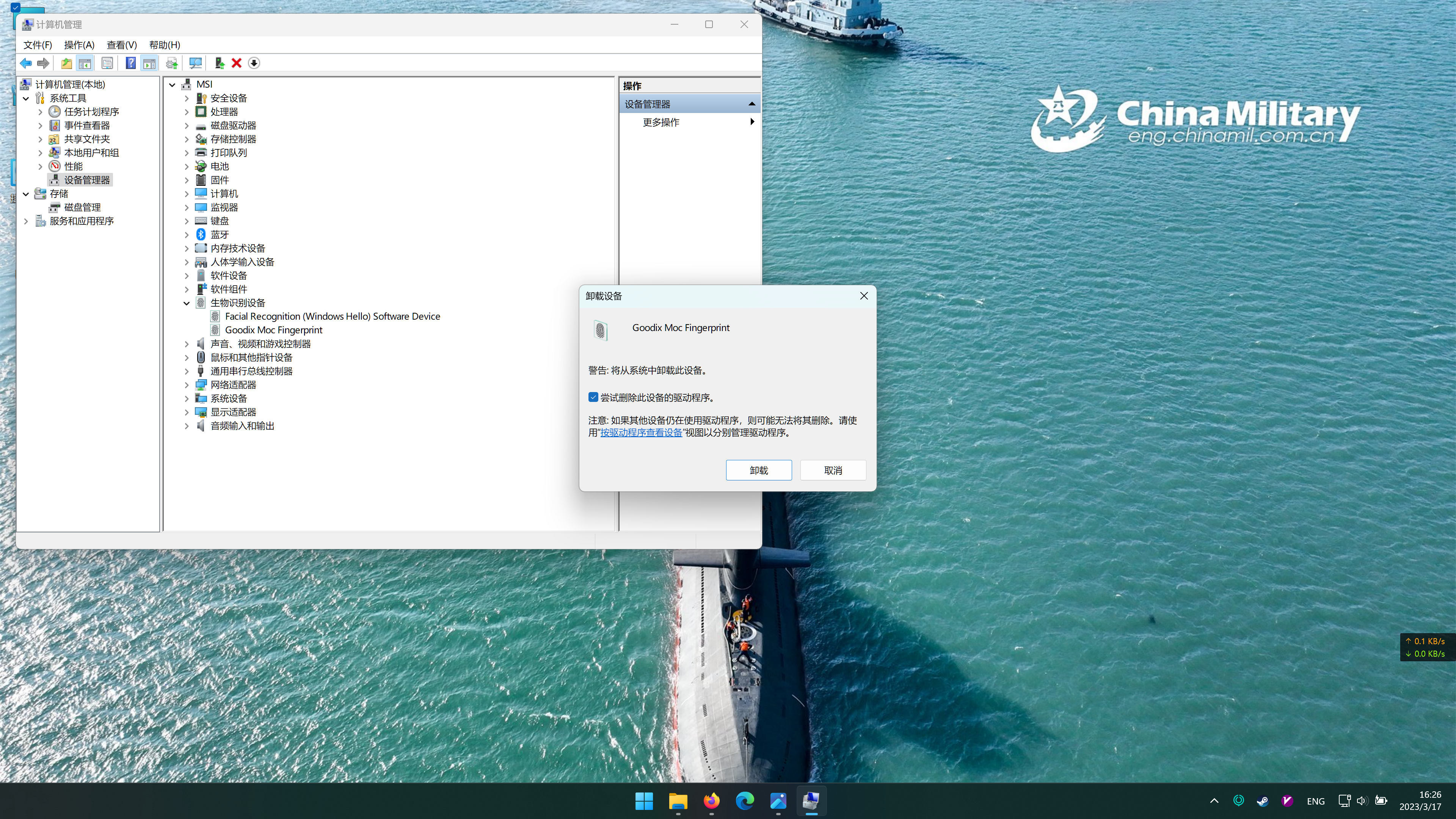Image resolution: width=1456 pixels, height=819 pixels.
Task: Click the red X uninstall device icon
Action: (237, 63)
